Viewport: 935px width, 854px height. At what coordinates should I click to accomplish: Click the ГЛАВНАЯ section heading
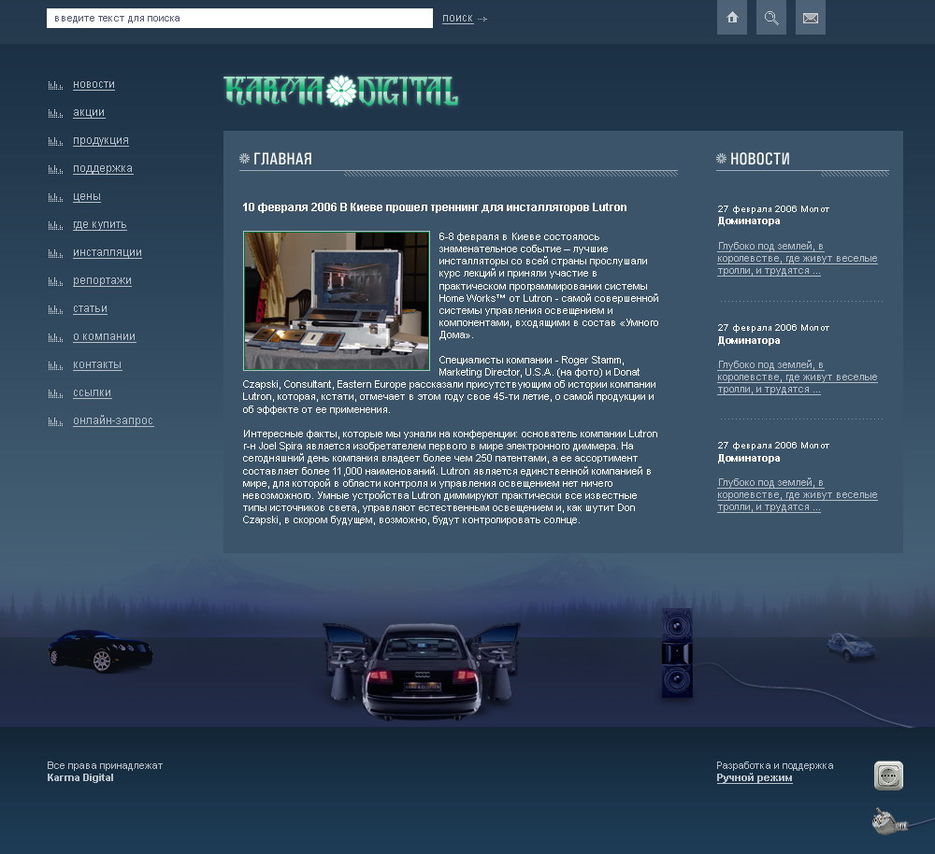point(283,159)
